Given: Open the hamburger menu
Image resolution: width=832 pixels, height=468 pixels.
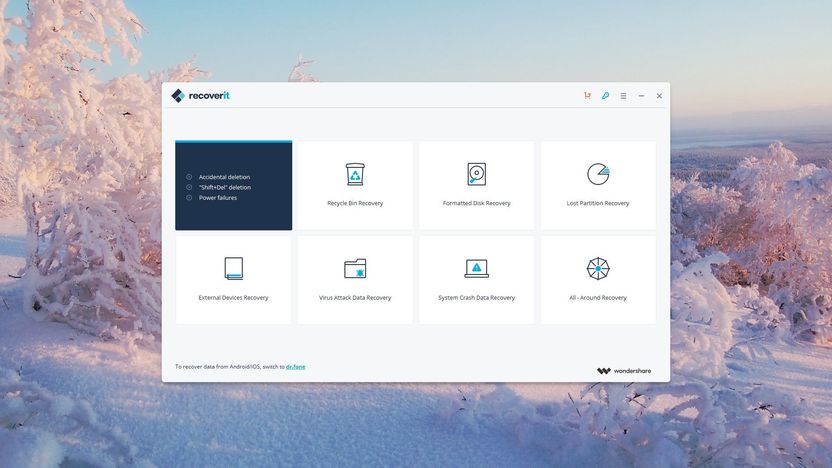Looking at the screenshot, I should coord(623,96).
